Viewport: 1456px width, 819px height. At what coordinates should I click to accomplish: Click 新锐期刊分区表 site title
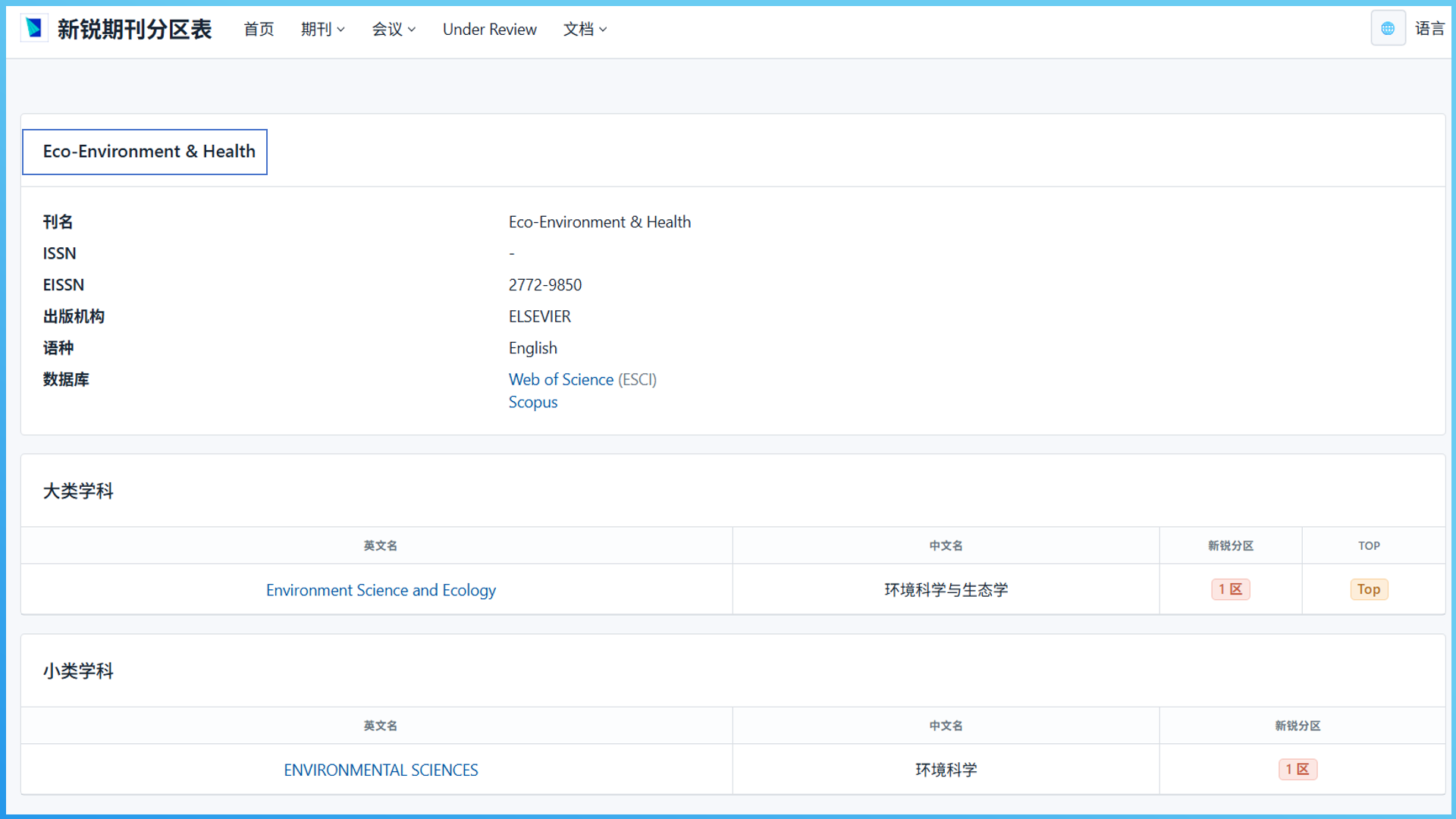[x=134, y=29]
